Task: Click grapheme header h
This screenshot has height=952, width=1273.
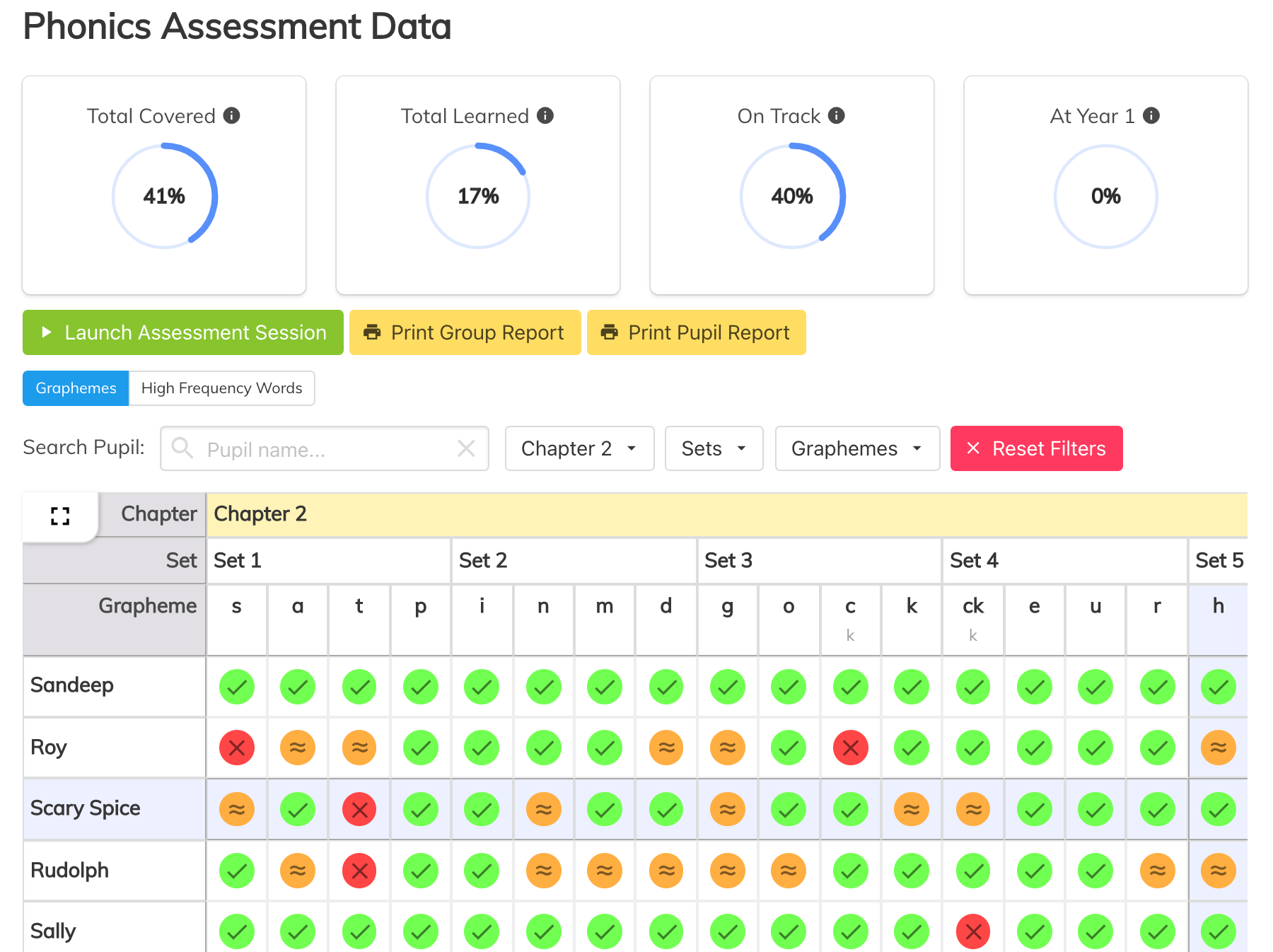Action: pyautogui.click(x=1219, y=620)
